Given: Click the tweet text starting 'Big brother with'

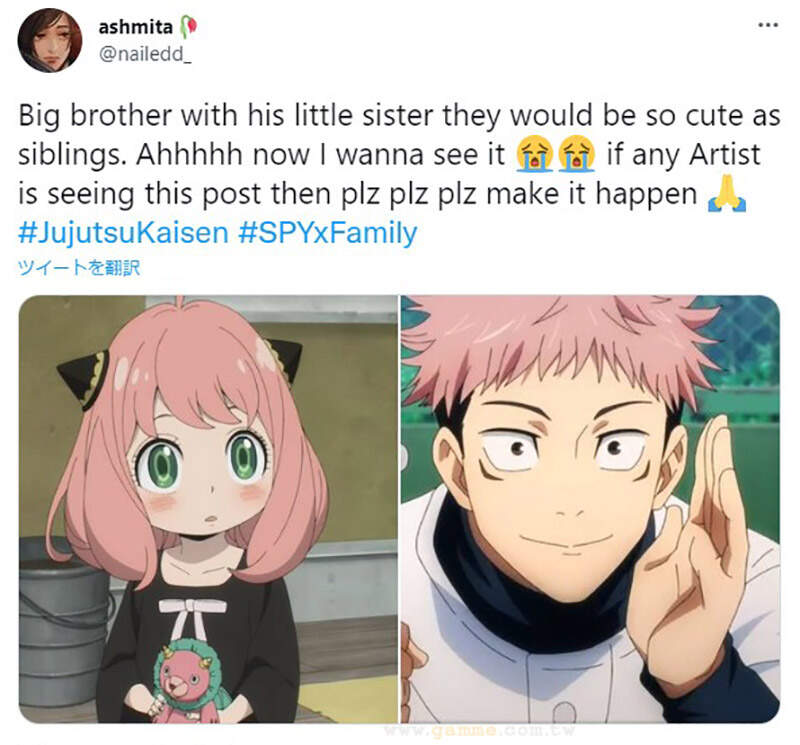Looking at the screenshot, I should tap(399, 154).
